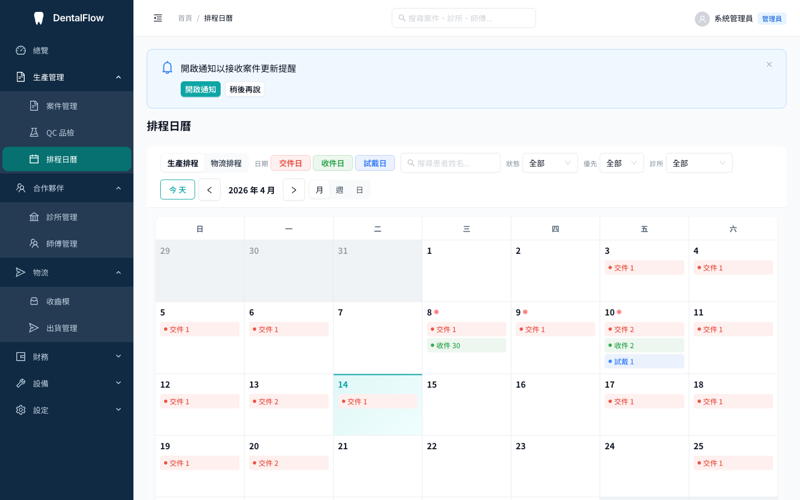Click the 生產管理 document icon
This screenshot has width=800, height=500.
click(20, 77)
